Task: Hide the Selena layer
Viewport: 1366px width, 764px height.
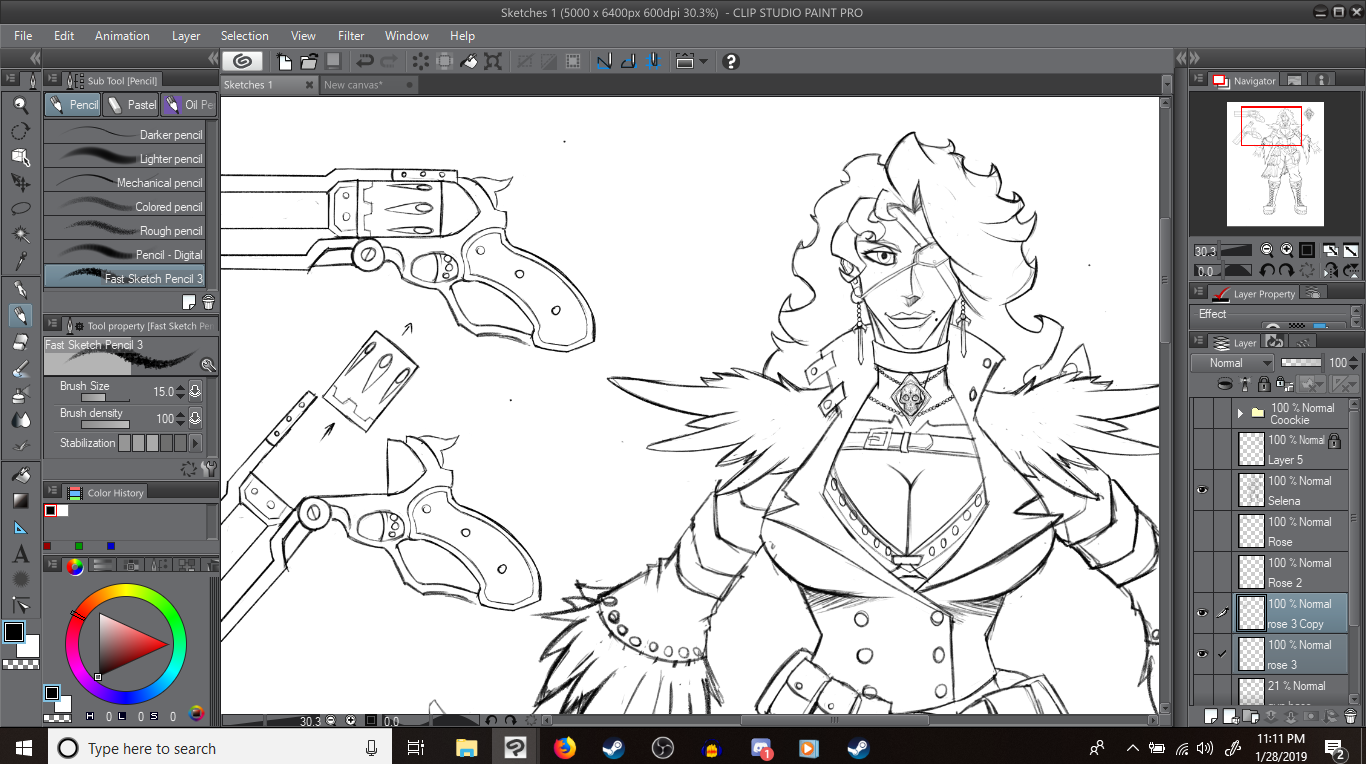Action: click(1202, 490)
